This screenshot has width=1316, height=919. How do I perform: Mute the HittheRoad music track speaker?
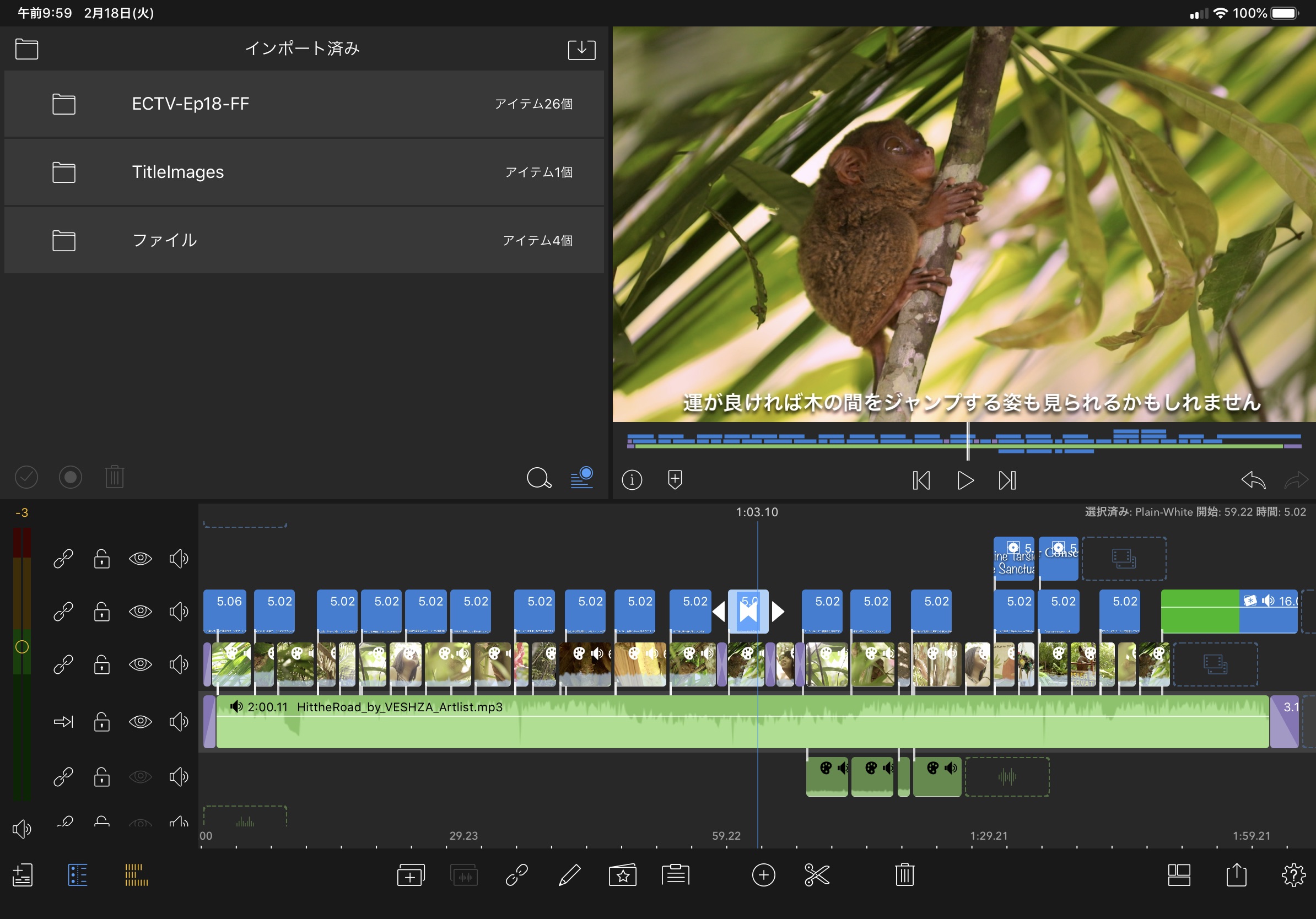(179, 721)
